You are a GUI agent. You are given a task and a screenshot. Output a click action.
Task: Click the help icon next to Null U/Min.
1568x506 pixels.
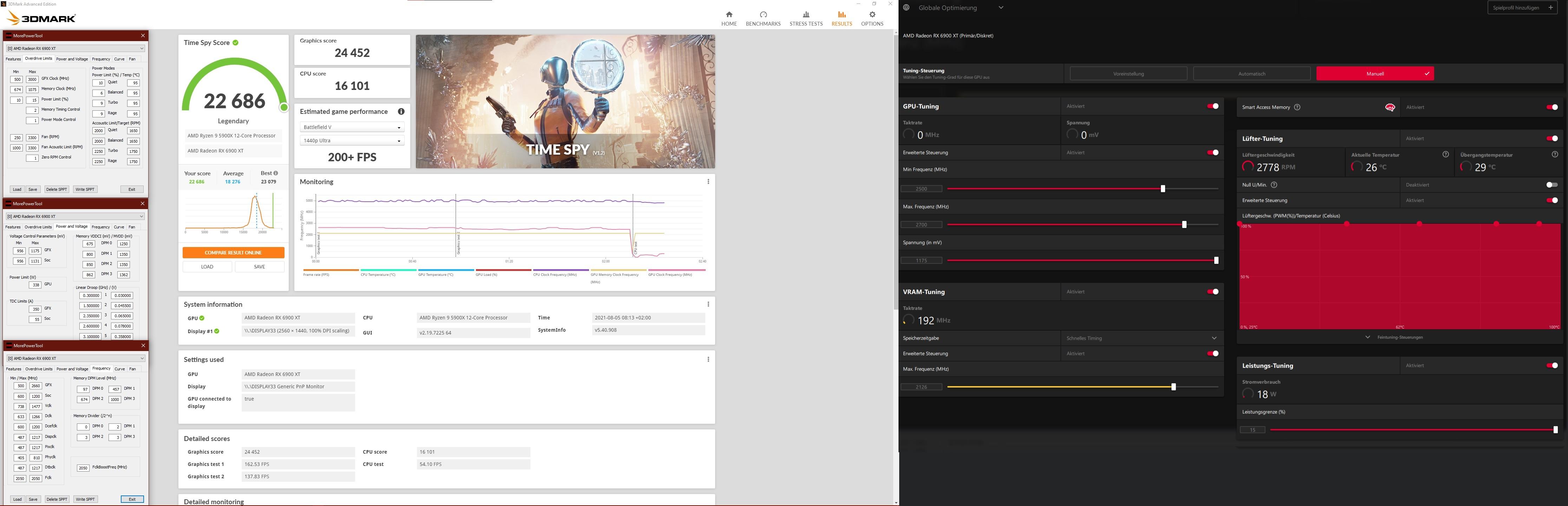[1274, 184]
